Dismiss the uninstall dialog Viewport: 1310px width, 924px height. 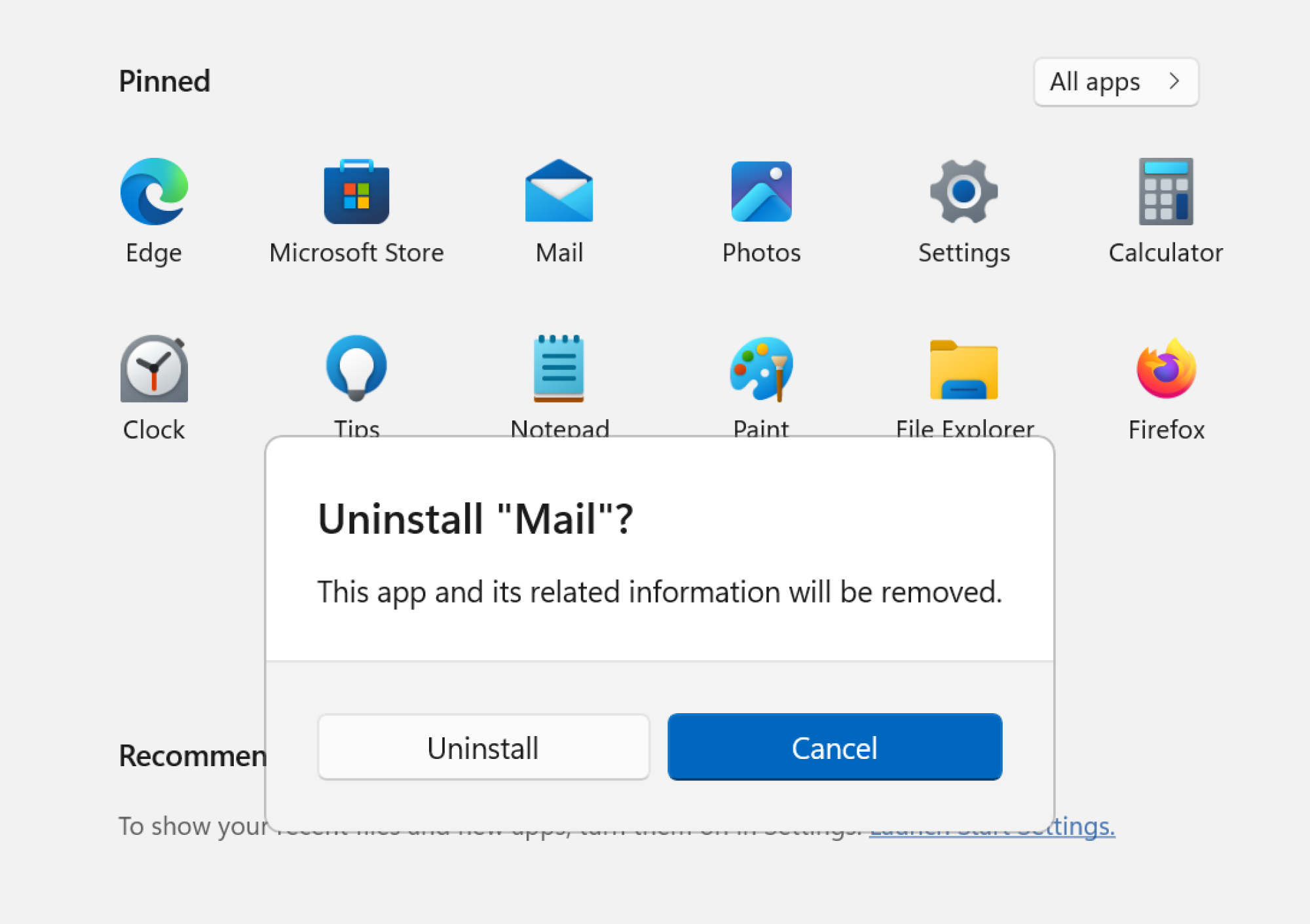834,747
